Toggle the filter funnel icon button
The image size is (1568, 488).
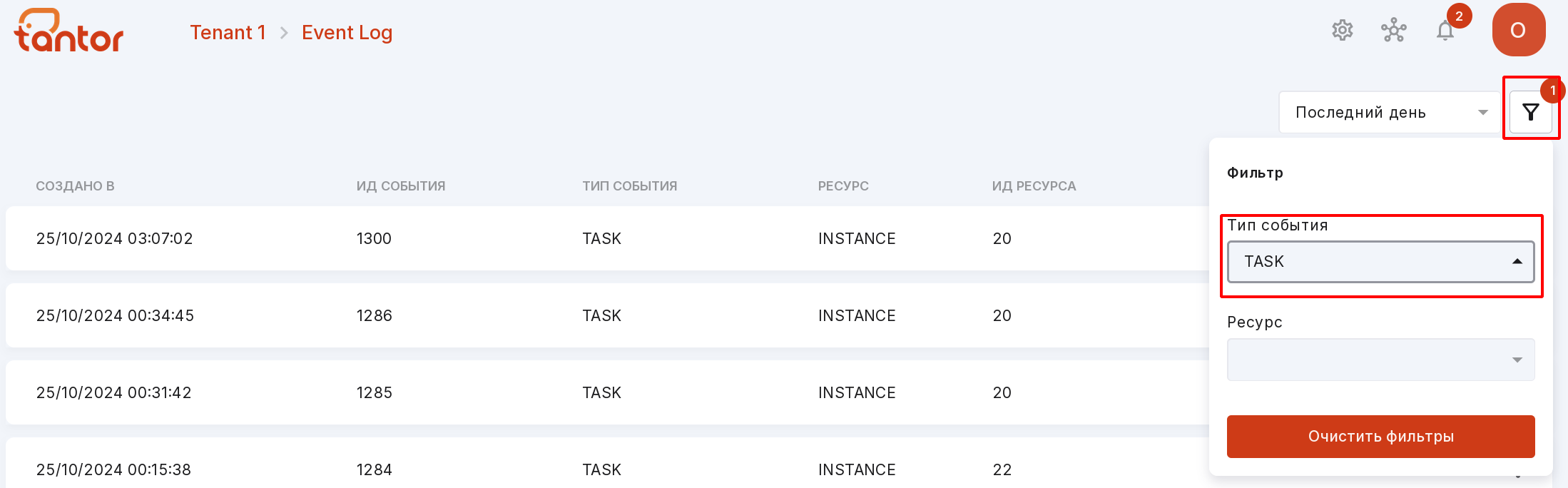point(1531,112)
